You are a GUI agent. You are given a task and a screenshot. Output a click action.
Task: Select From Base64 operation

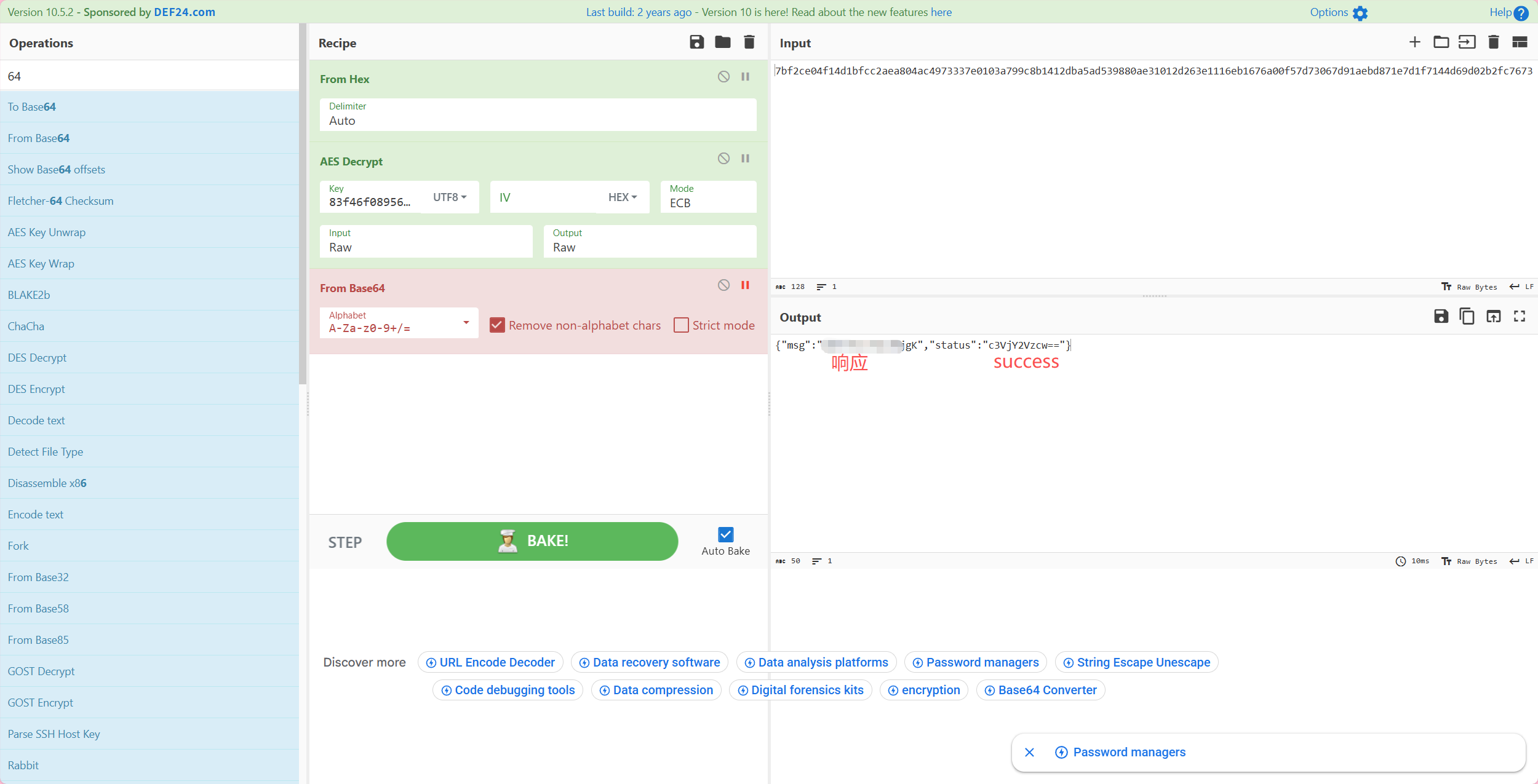(x=38, y=138)
